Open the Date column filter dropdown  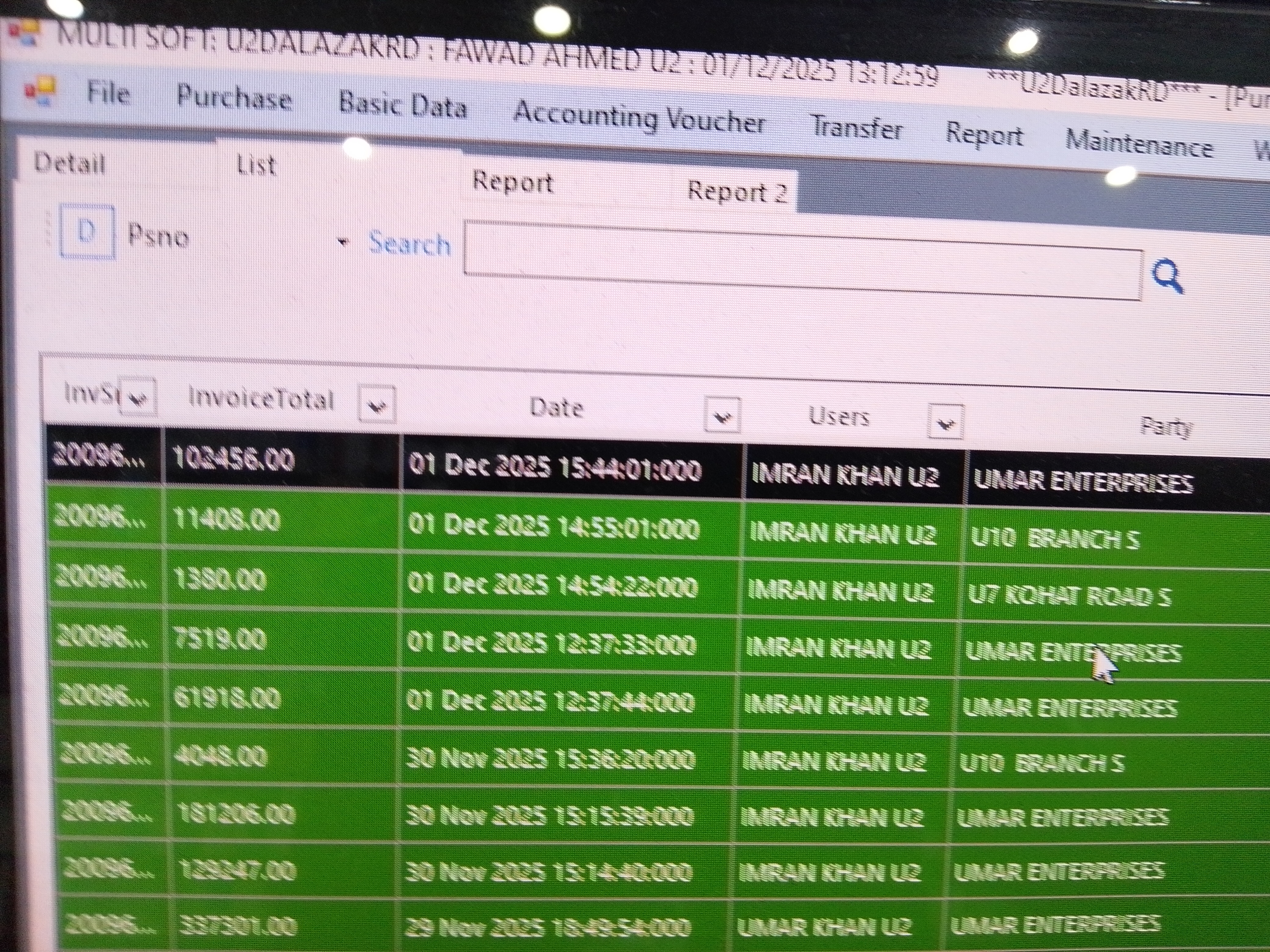[x=722, y=416]
